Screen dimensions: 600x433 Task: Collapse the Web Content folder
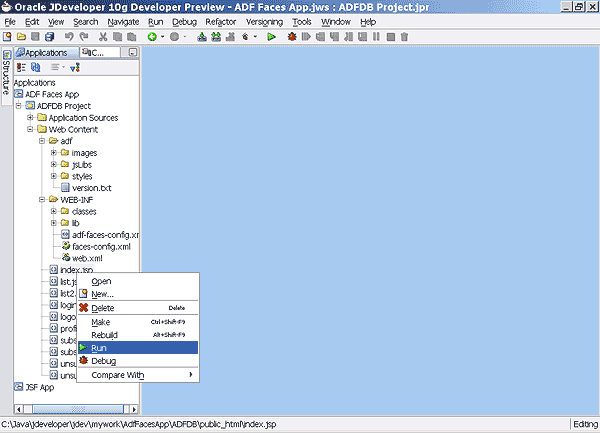(x=30, y=129)
